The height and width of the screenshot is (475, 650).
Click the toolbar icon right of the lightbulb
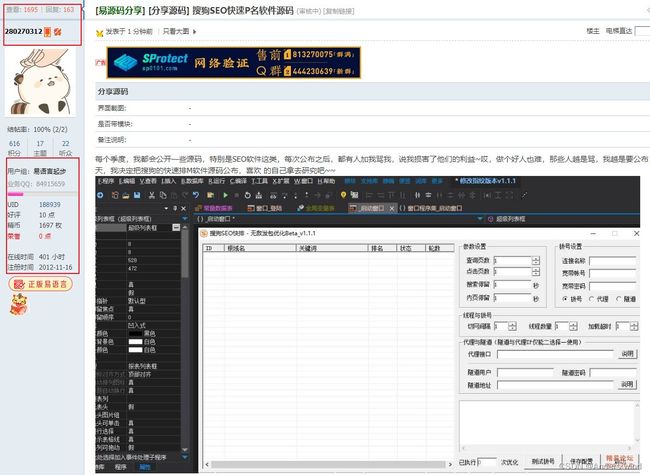coord(354,195)
